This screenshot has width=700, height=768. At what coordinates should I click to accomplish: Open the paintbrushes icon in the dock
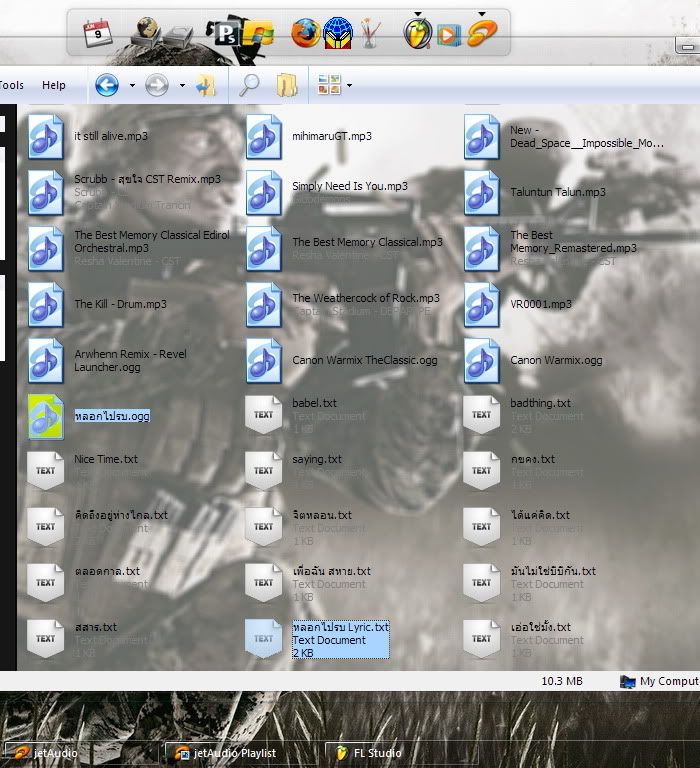click(x=371, y=33)
